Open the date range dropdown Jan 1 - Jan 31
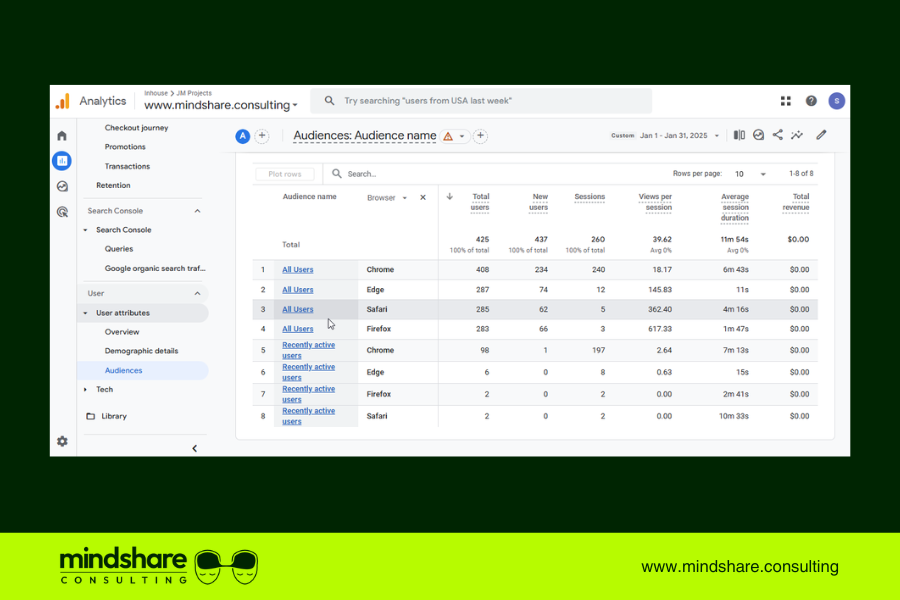The width and height of the screenshot is (900, 600). coord(680,136)
